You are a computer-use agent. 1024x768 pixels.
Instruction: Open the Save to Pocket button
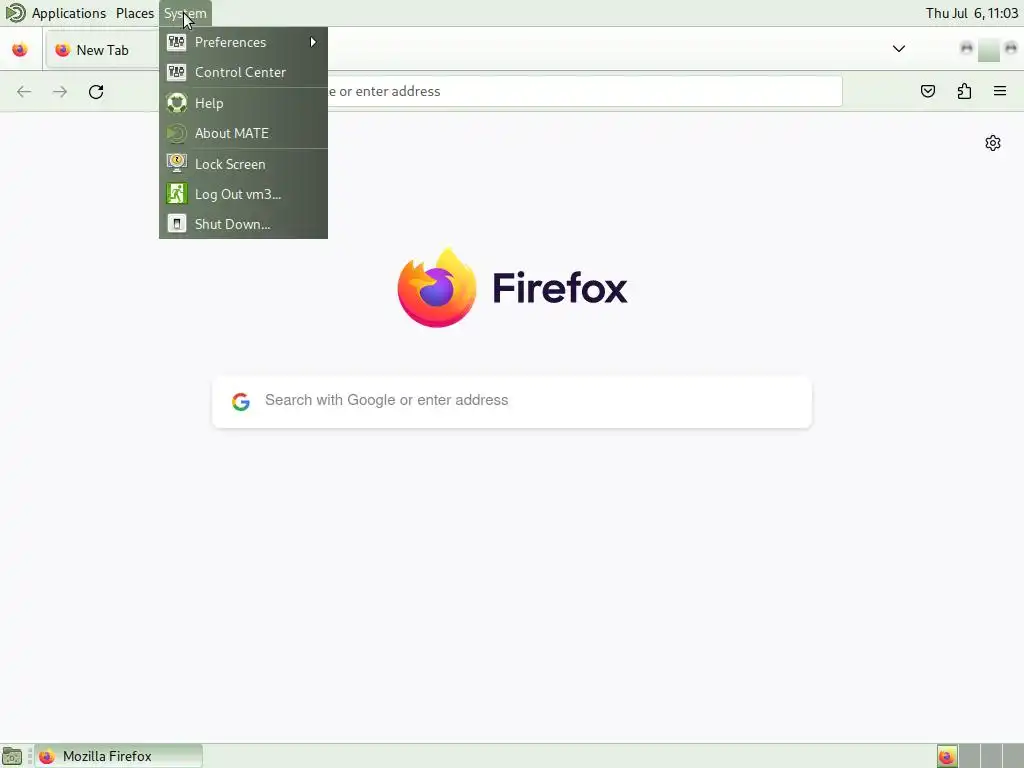(x=928, y=91)
